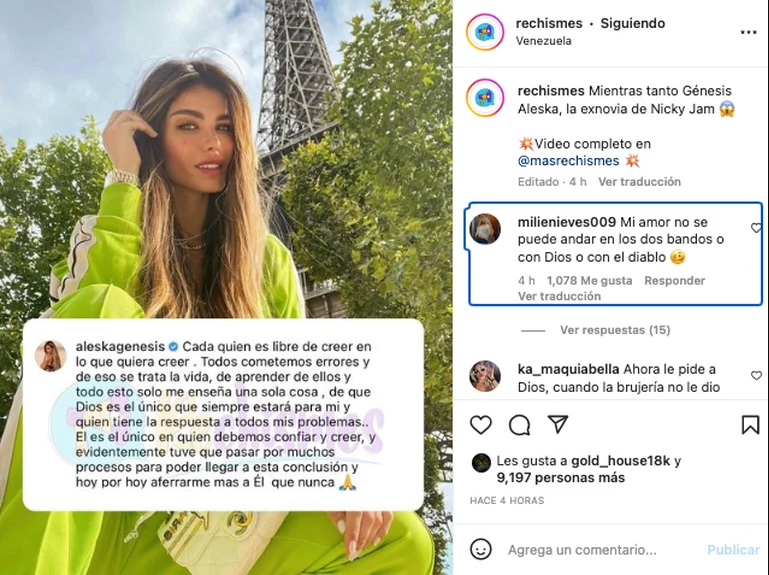Like milienieves009's comment with the heart
Image resolution: width=769 pixels, height=575 pixels.
point(756,228)
